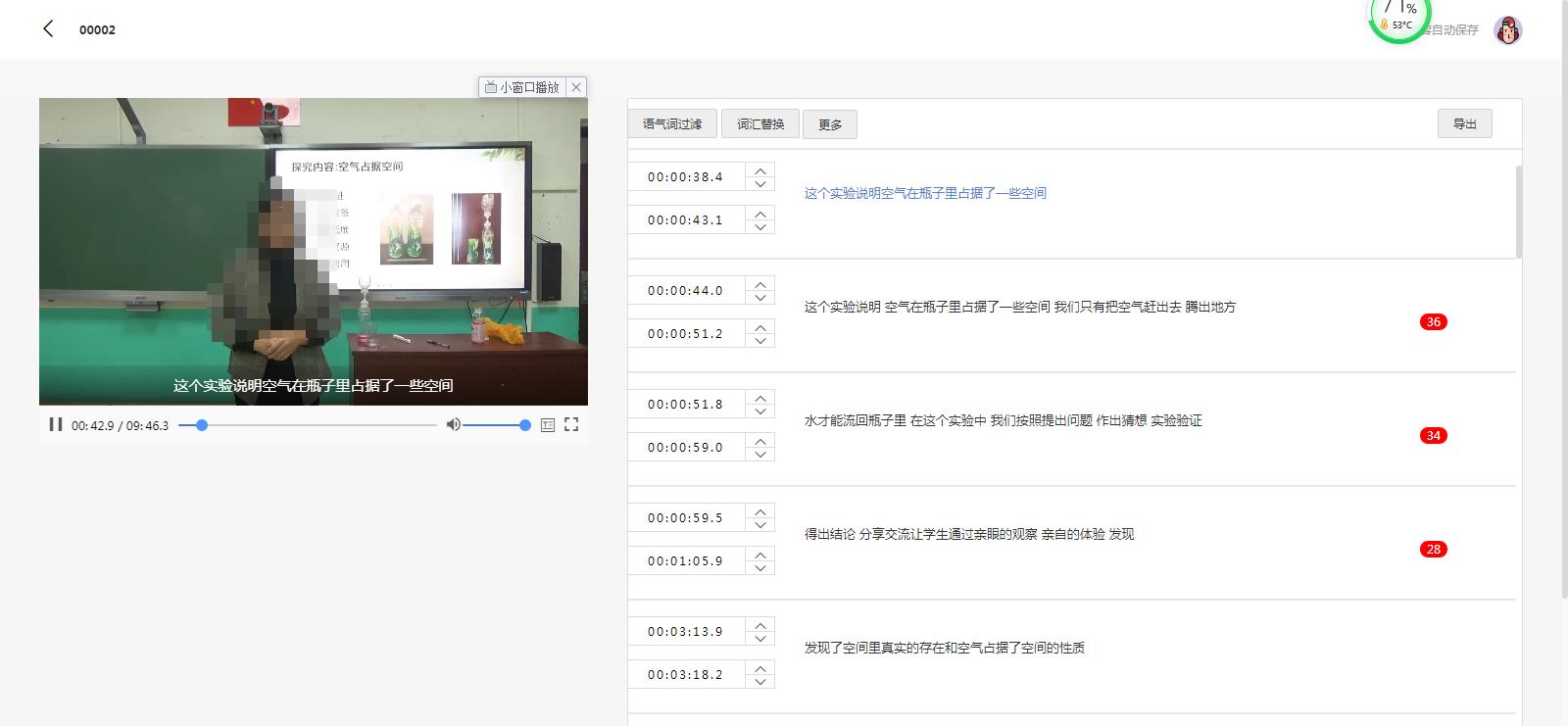Screen dimensions: 1568x726
Task: Open the 语气词过滤 filter
Action: pos(672,123)
